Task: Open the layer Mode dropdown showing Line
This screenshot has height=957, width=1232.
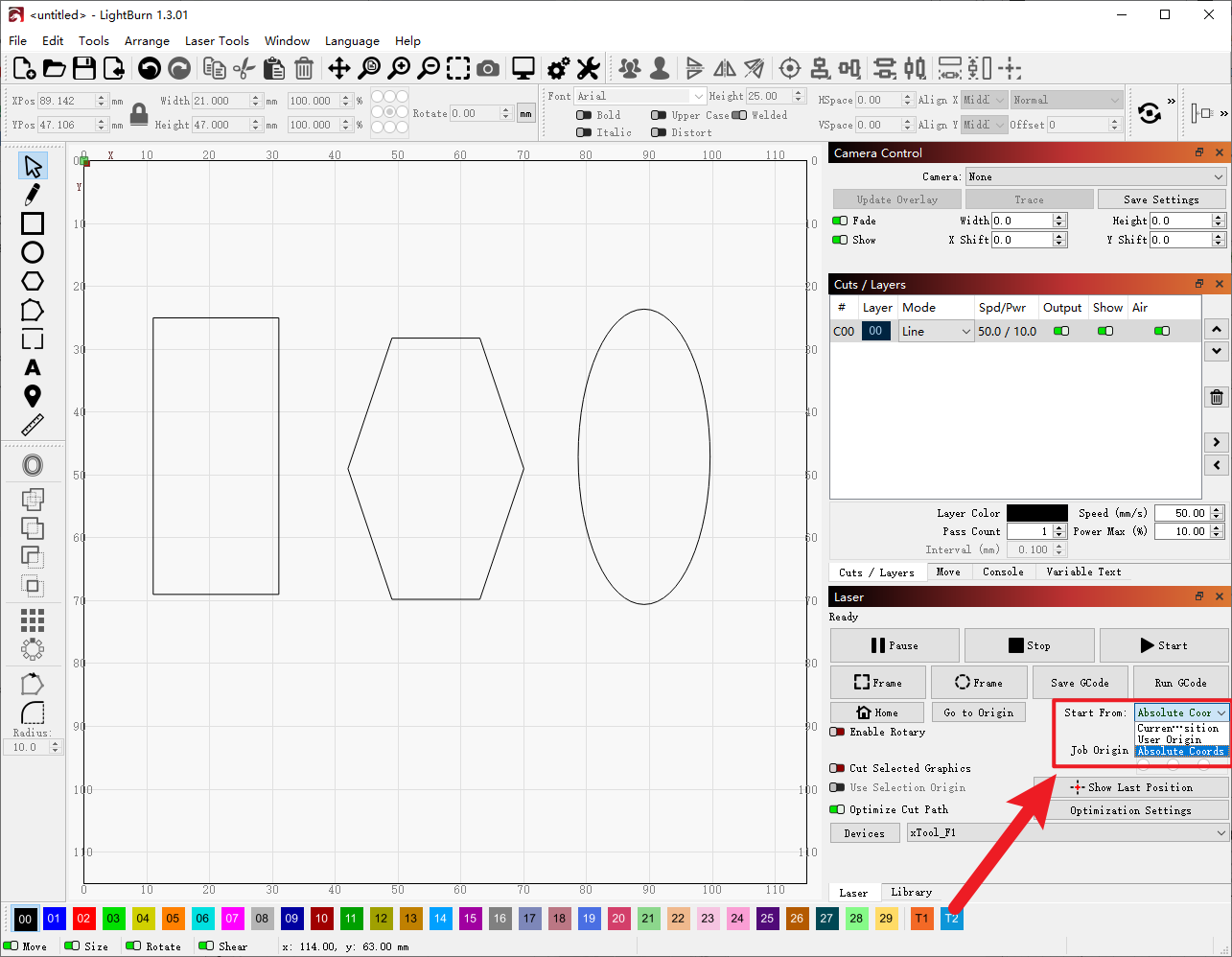Action: coord(936,331)
